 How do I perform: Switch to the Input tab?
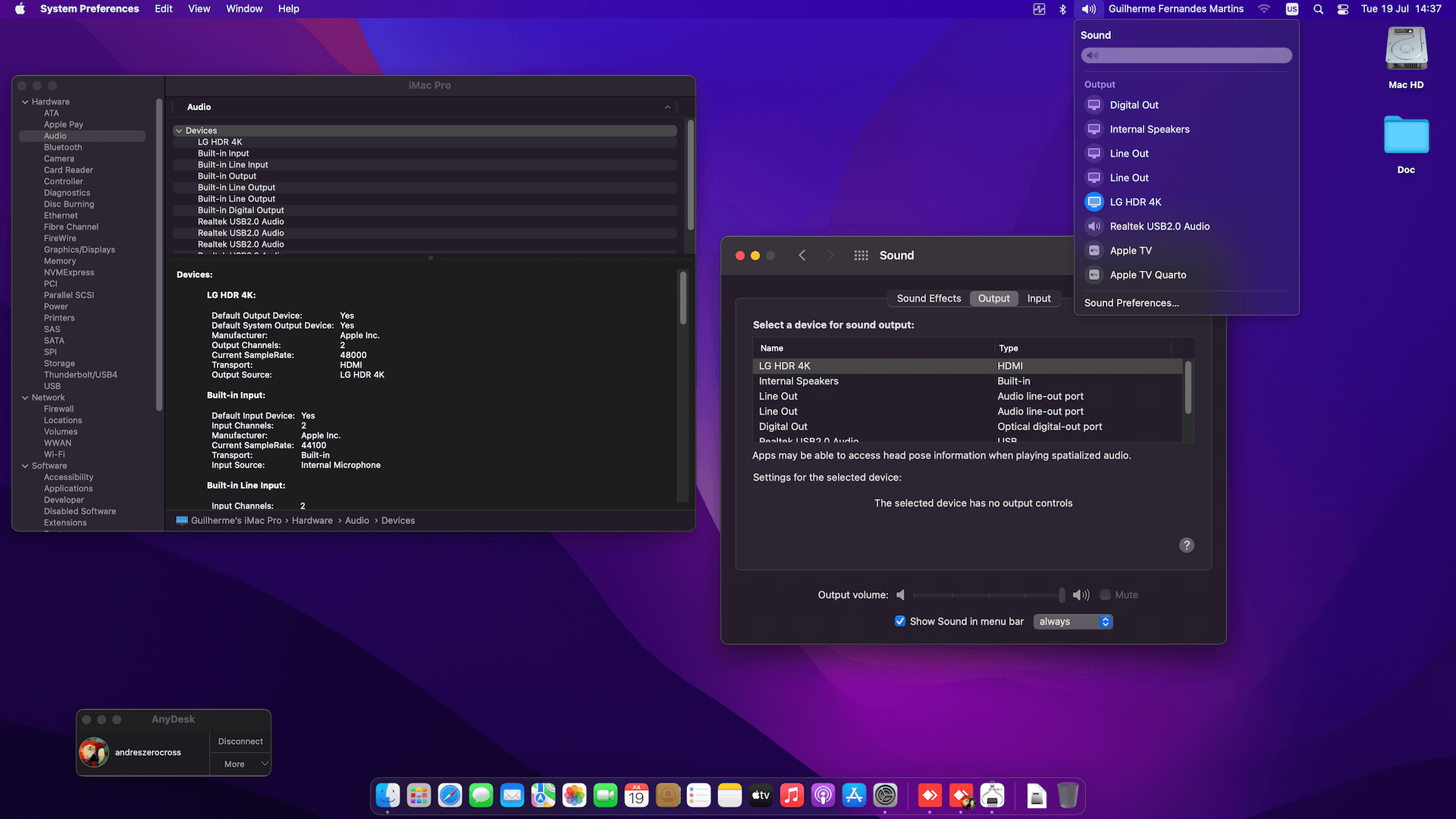[x=1038, y=298]
